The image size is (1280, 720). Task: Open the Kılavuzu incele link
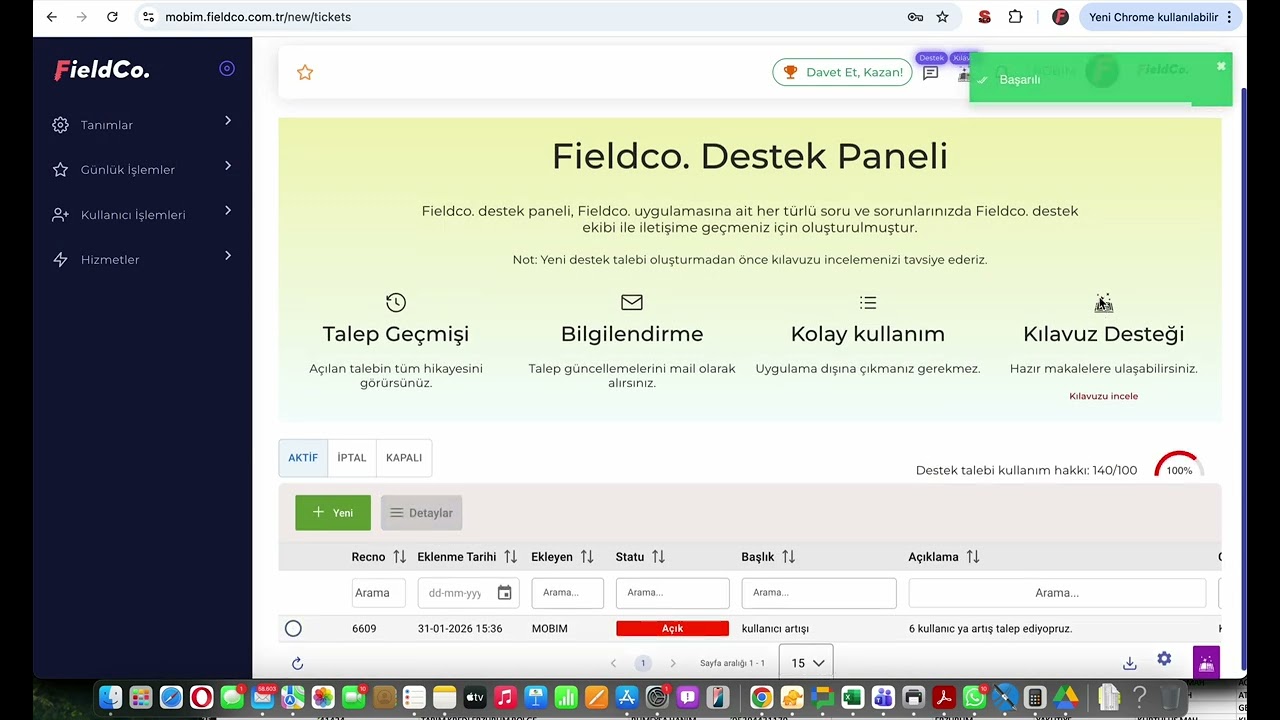click(1103, 396)
